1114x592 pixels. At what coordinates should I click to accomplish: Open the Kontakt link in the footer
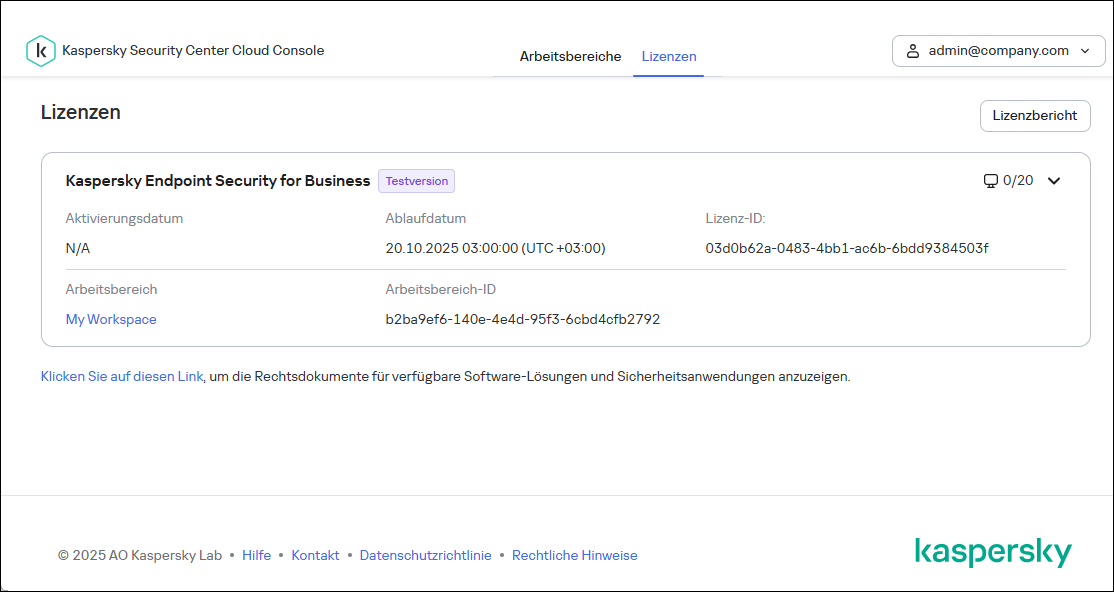315,555
